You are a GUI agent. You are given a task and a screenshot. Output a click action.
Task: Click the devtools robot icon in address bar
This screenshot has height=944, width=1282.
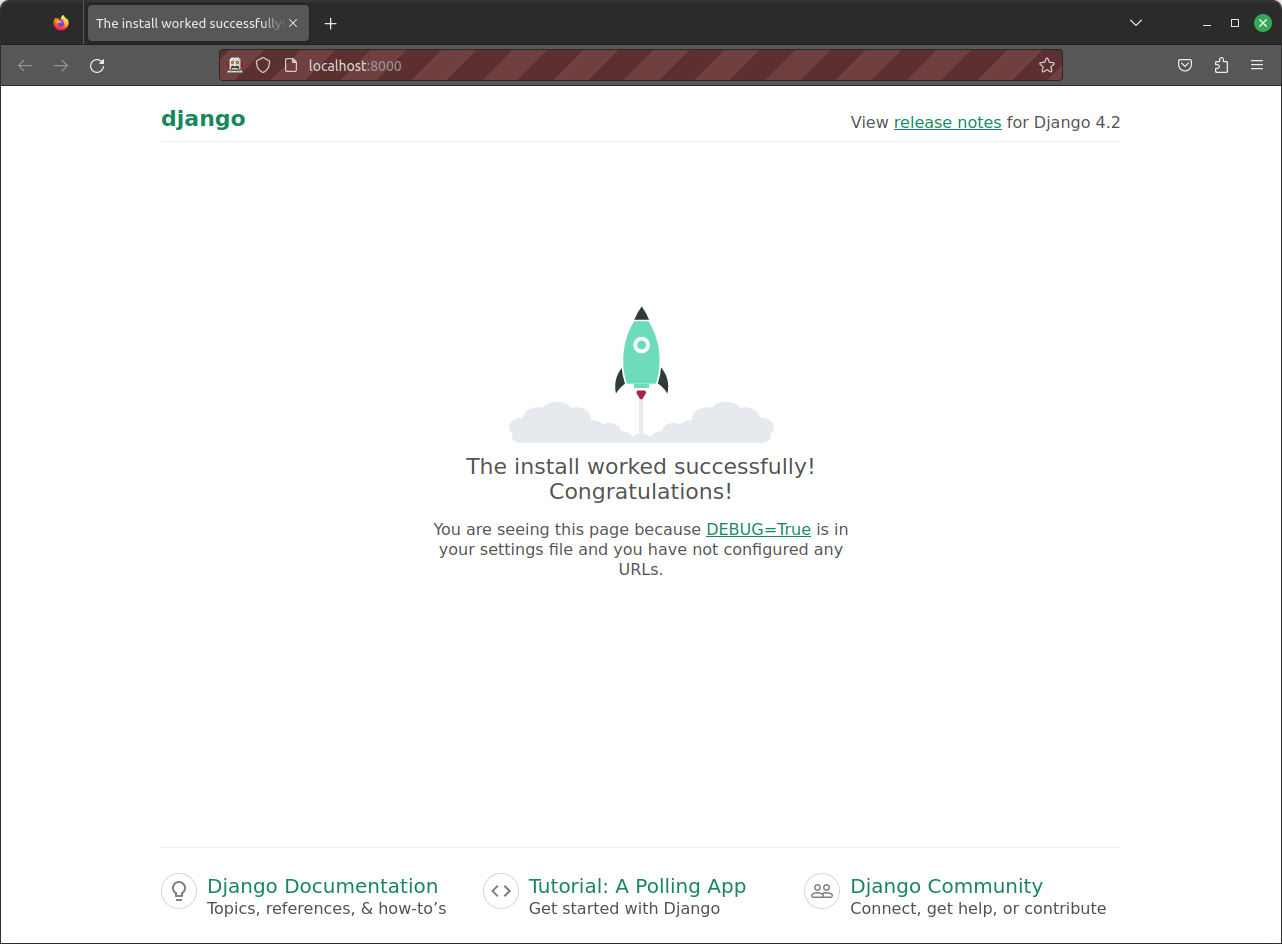coord(235,66)
